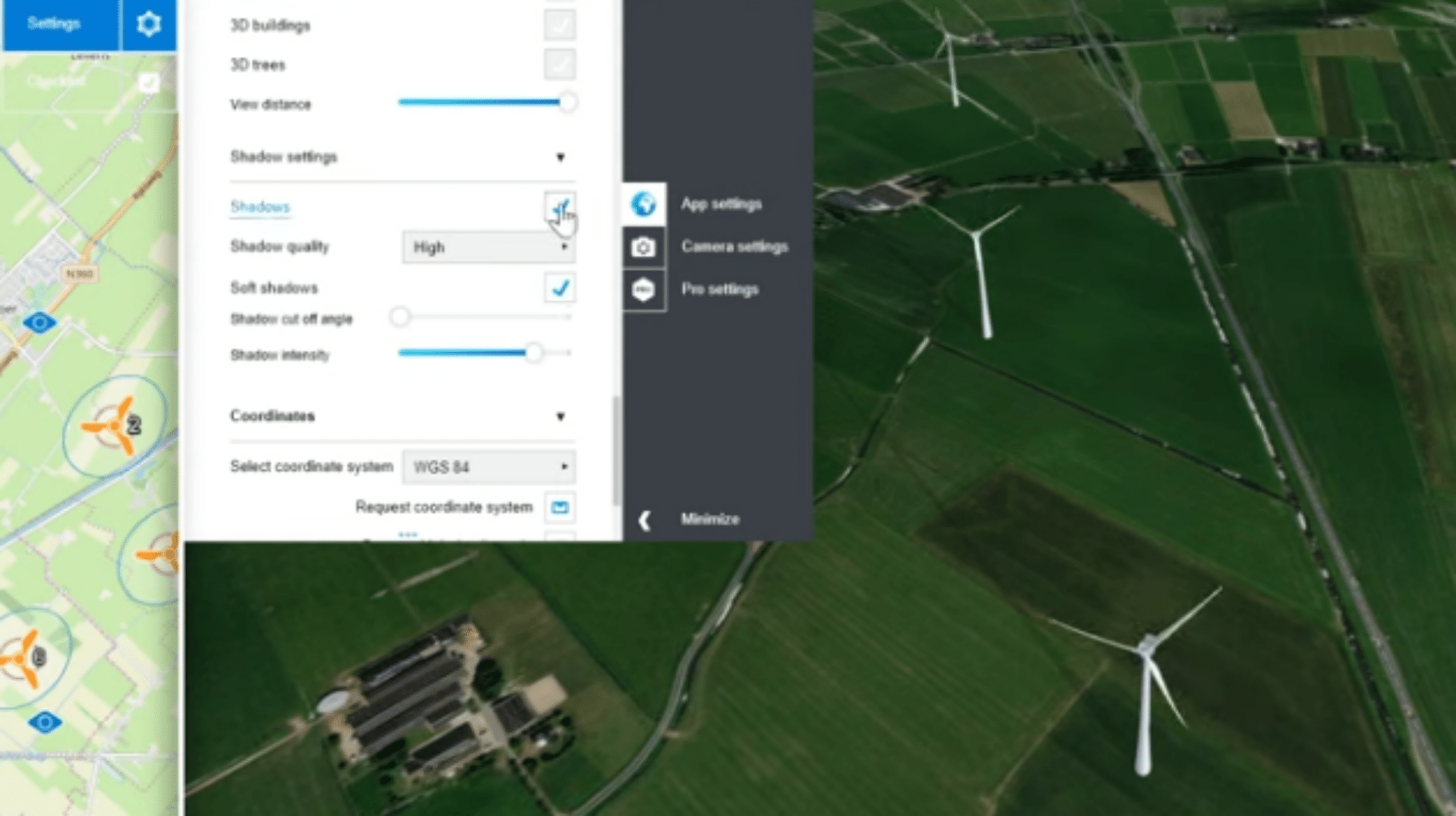1456x816 pixels.
Task: Click lower blue eye viewpoint marker on map
Action: click(45, 721)
